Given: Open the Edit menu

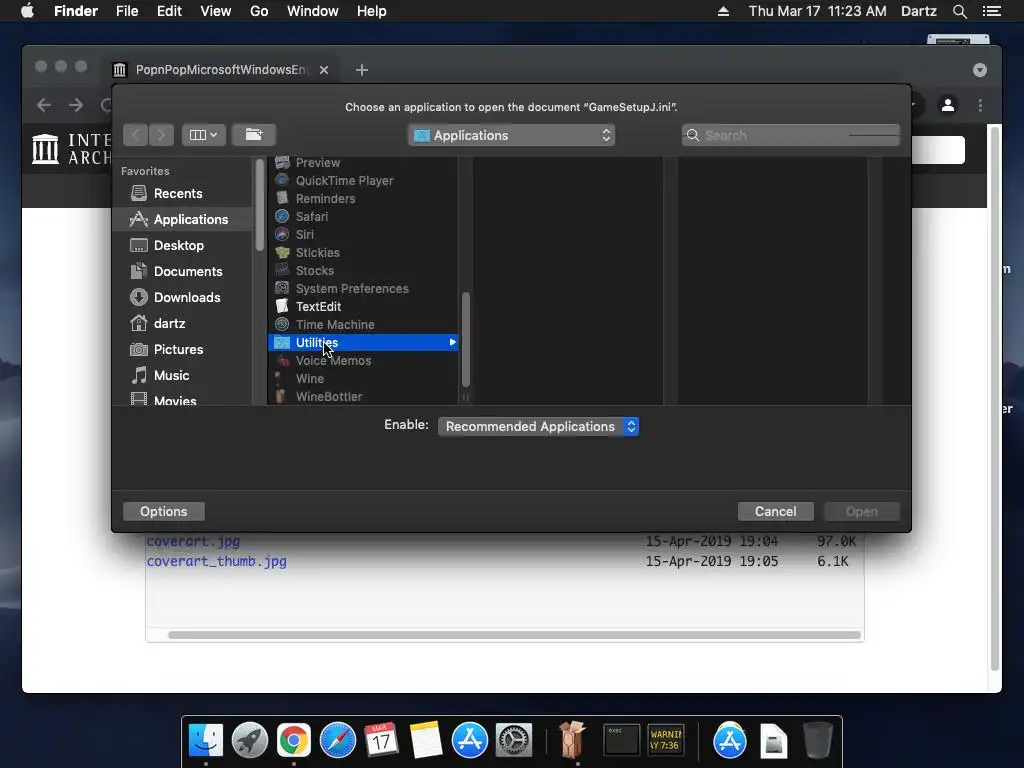Looking at the screenshot, I should pyautogui.click(x=169, y=11).
